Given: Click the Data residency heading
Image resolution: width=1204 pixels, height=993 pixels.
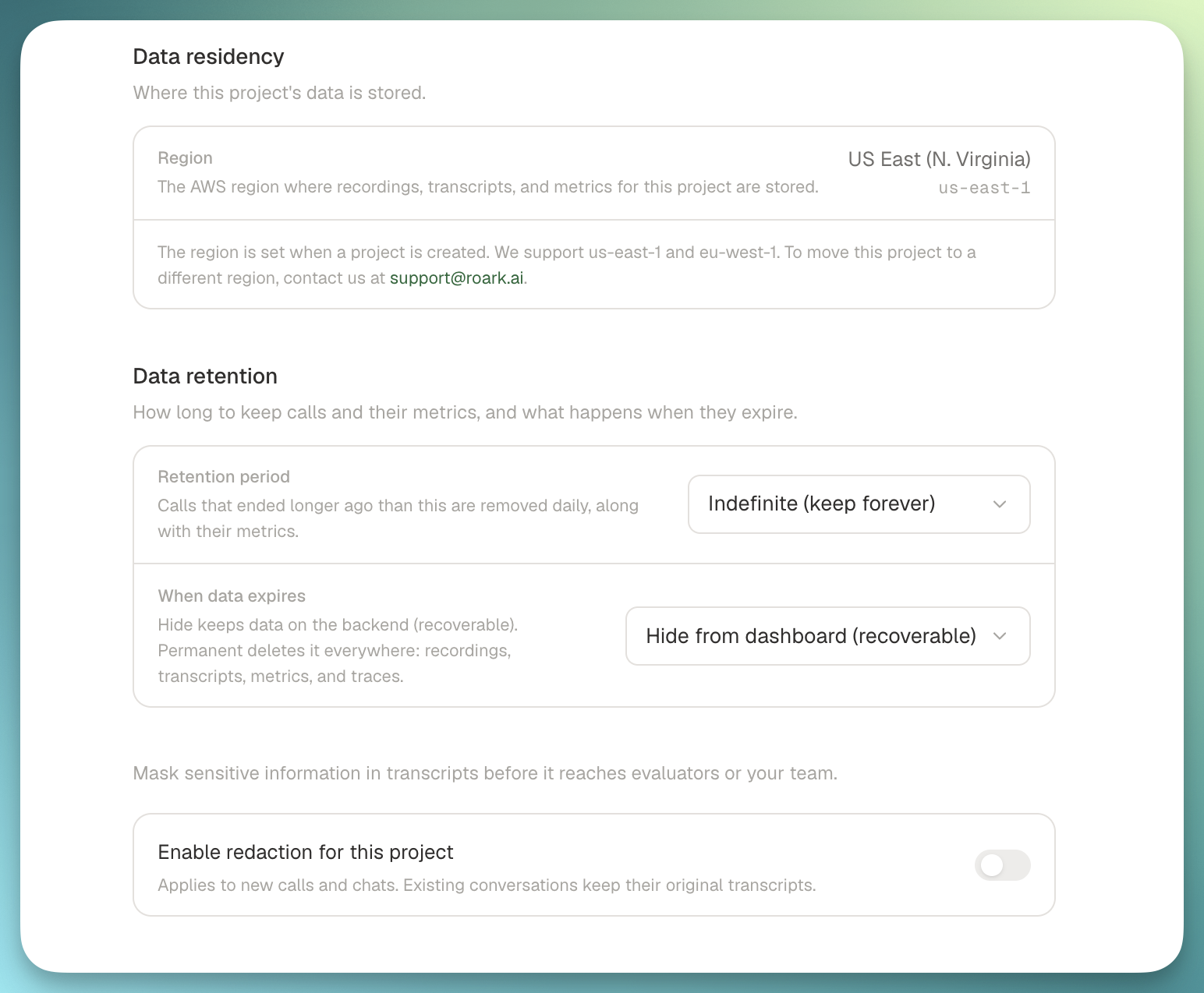Looking at the screenshot, I should pos(208,57).
